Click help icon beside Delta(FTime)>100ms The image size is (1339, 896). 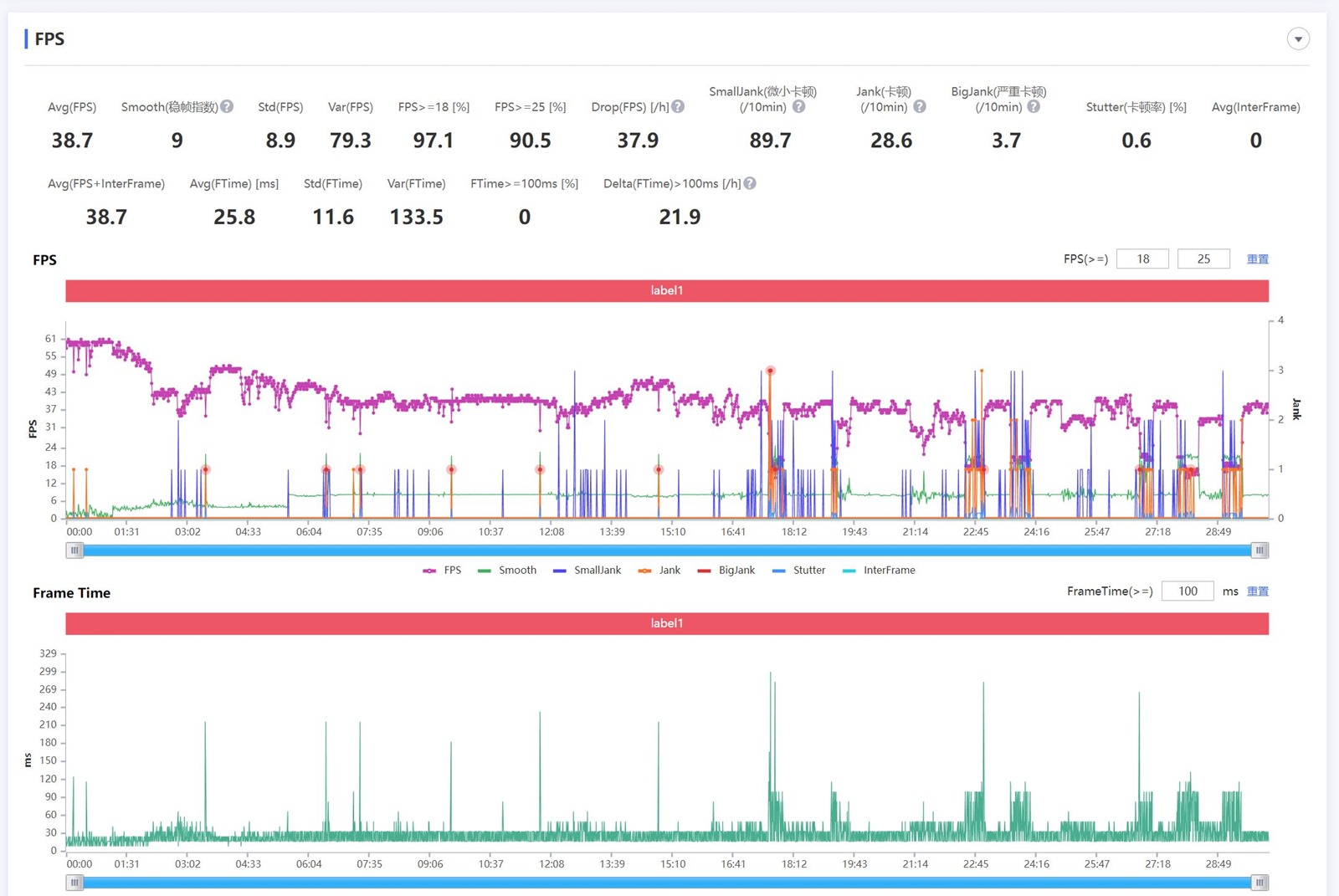750,183
